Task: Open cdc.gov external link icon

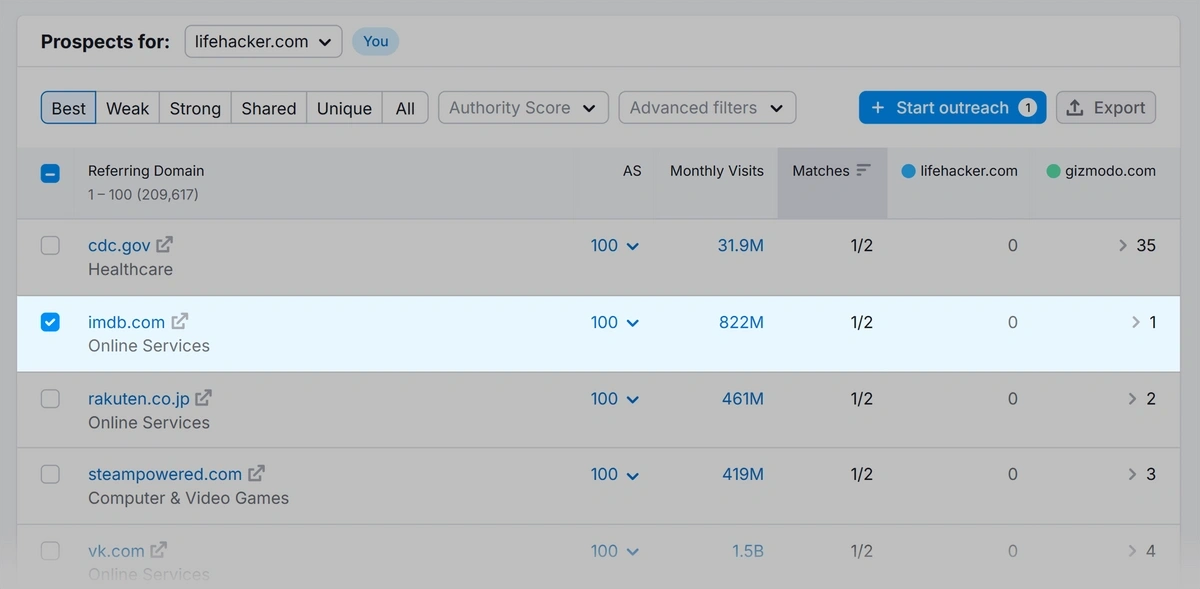Action: click(165, 244)
